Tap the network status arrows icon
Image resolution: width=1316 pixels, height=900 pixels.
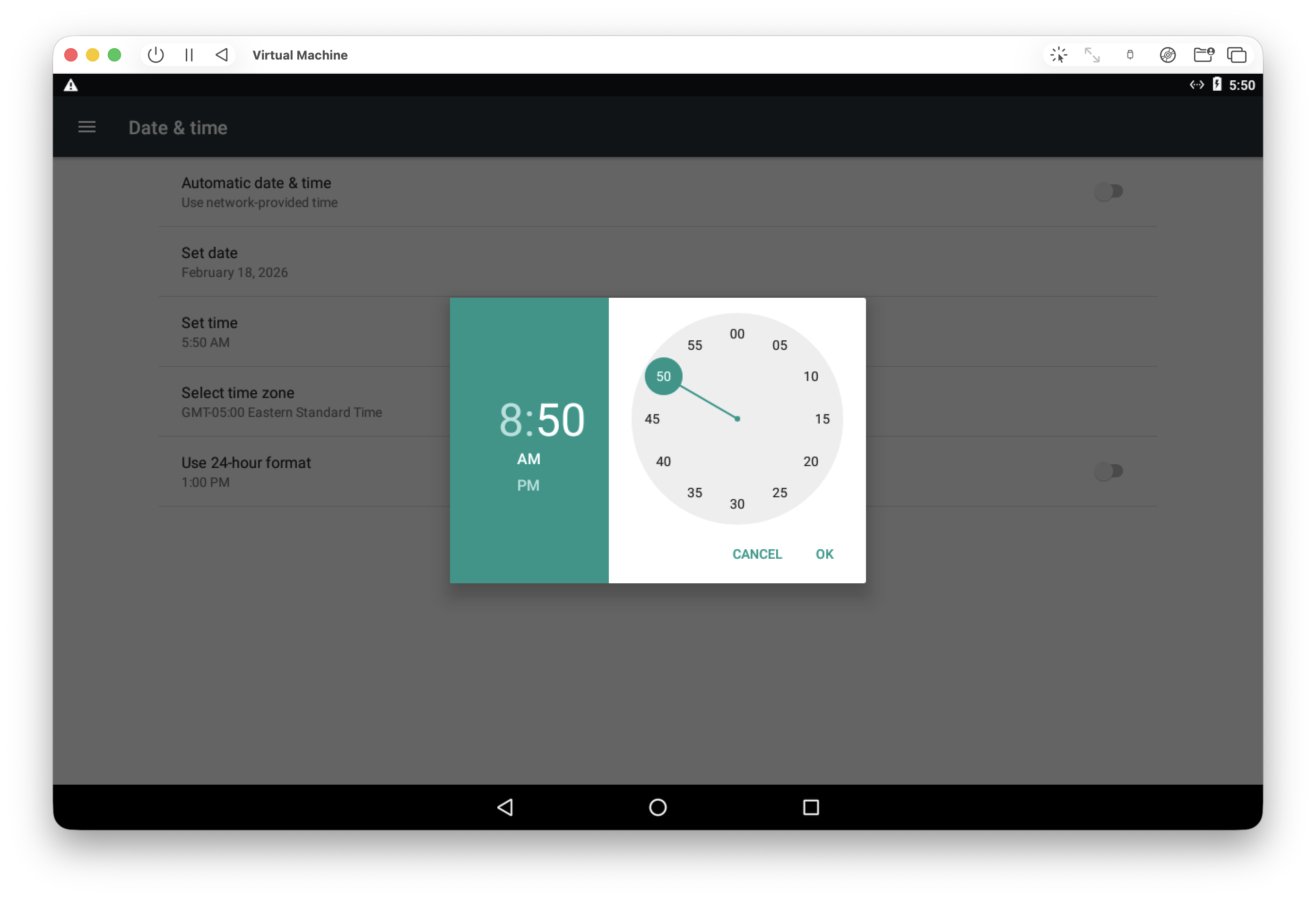[1196, 85]
